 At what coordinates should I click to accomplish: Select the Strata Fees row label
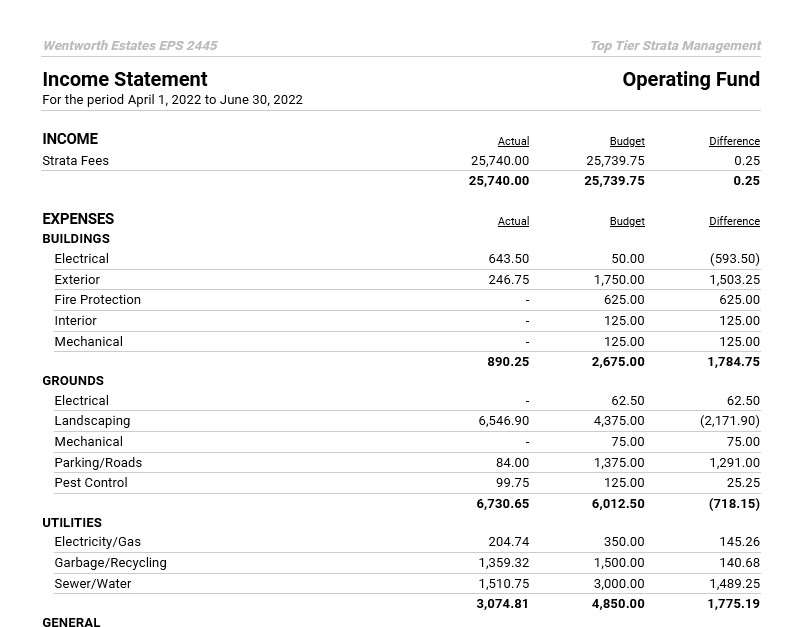(x=76, y=161)
